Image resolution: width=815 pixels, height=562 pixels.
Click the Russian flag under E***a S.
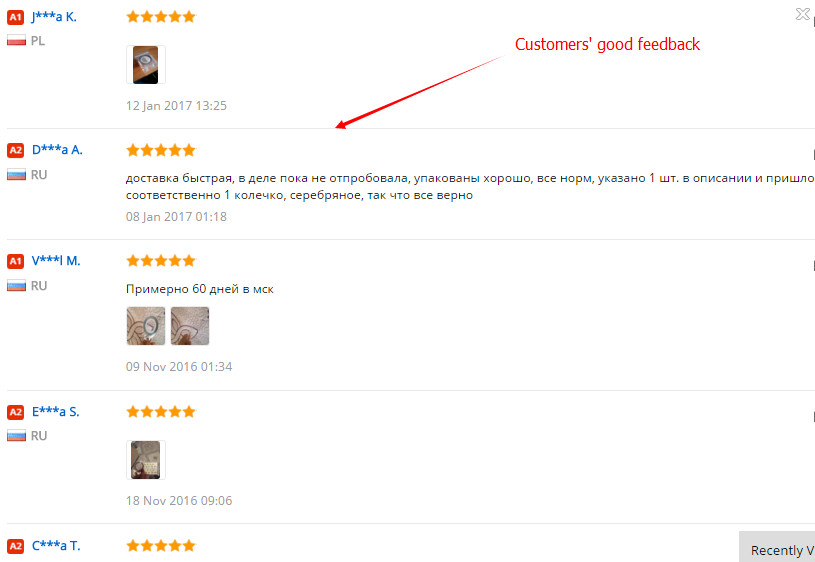coord(16,435)
